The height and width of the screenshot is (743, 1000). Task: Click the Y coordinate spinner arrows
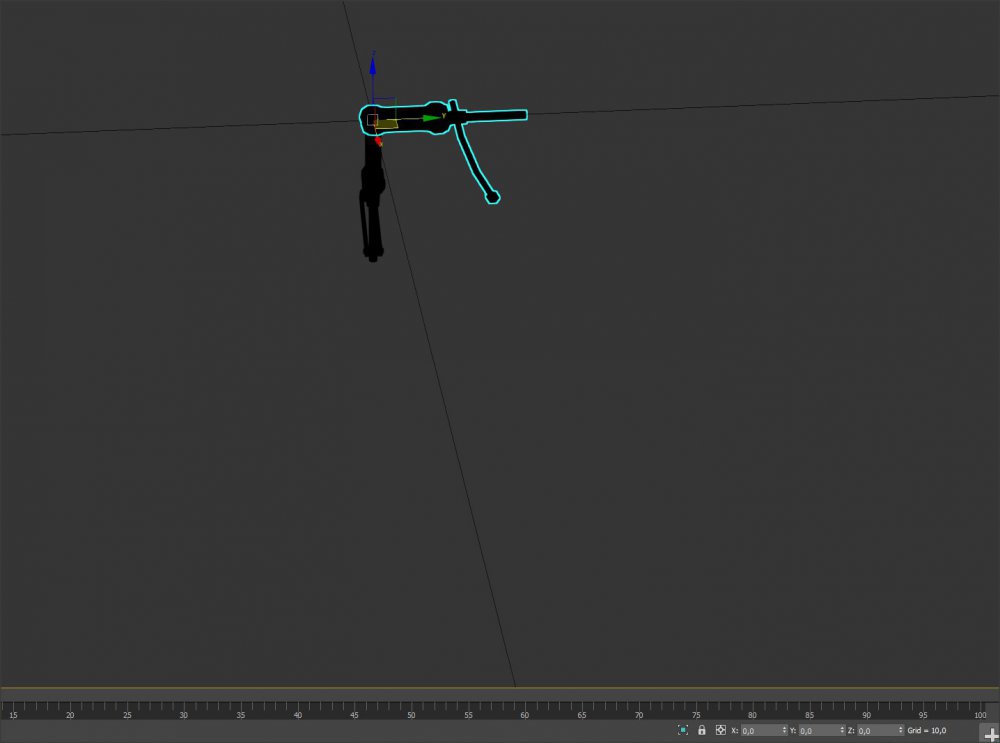click(842, 731)
